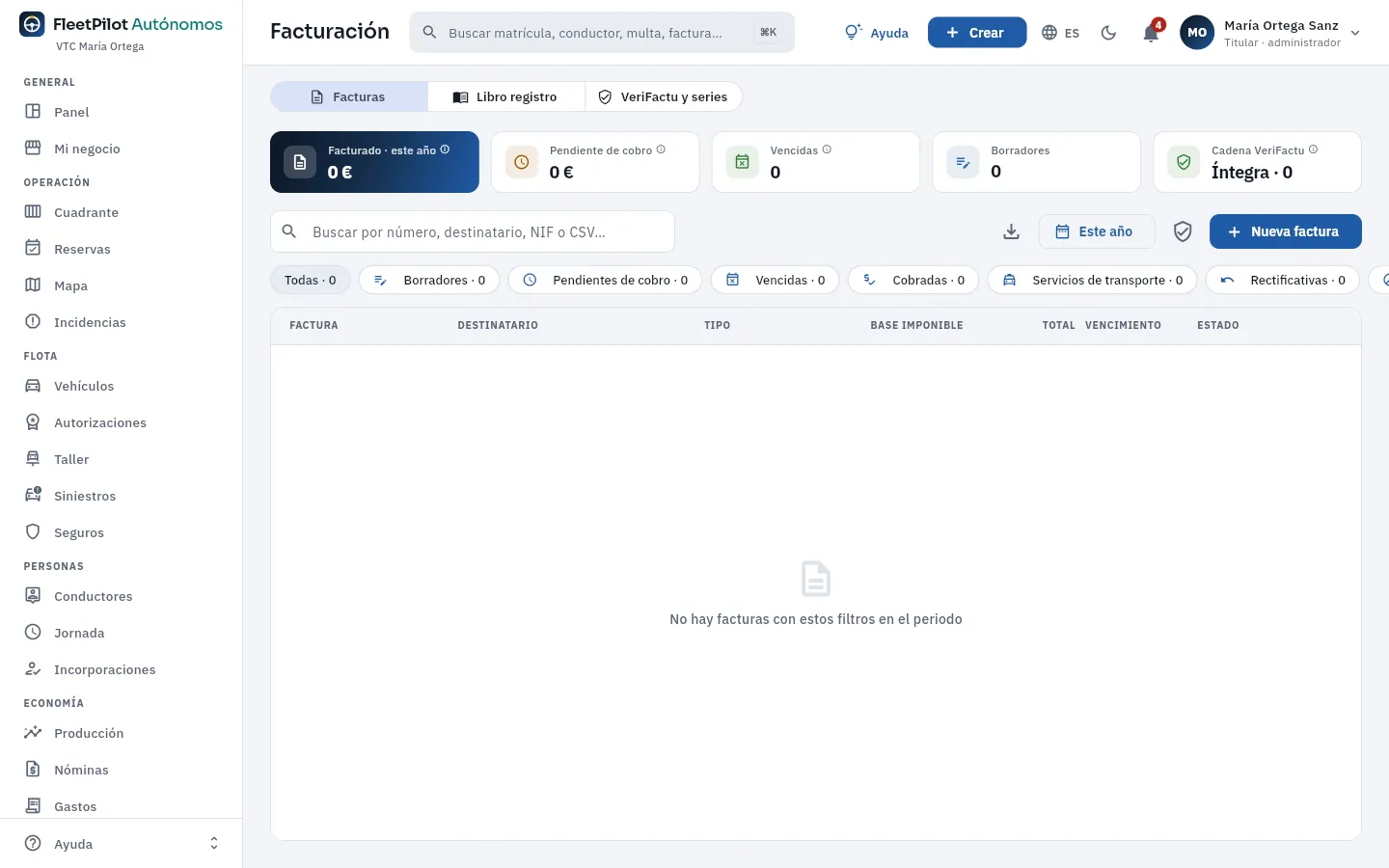1389x868 pixels.
Task: Filter by Vencidas chip
Action: (775, 280)
